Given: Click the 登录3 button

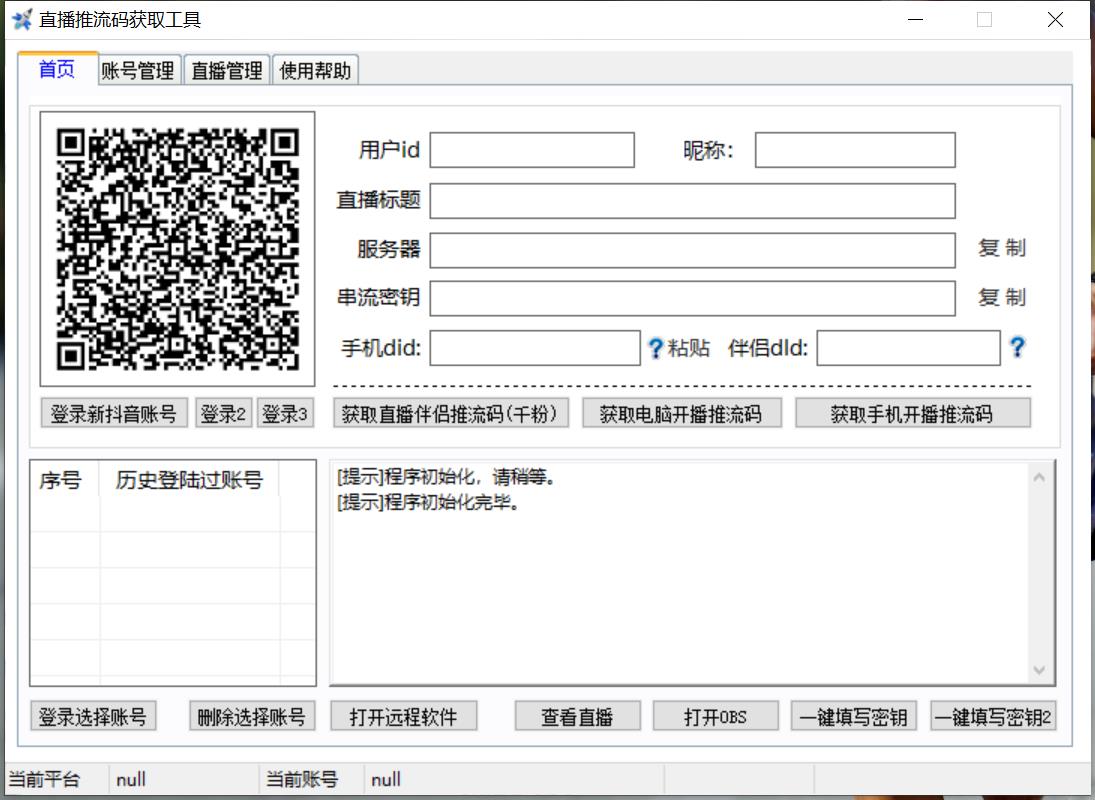Looking at the screenshot, I should pyautogui.click(x=285, y=413).
